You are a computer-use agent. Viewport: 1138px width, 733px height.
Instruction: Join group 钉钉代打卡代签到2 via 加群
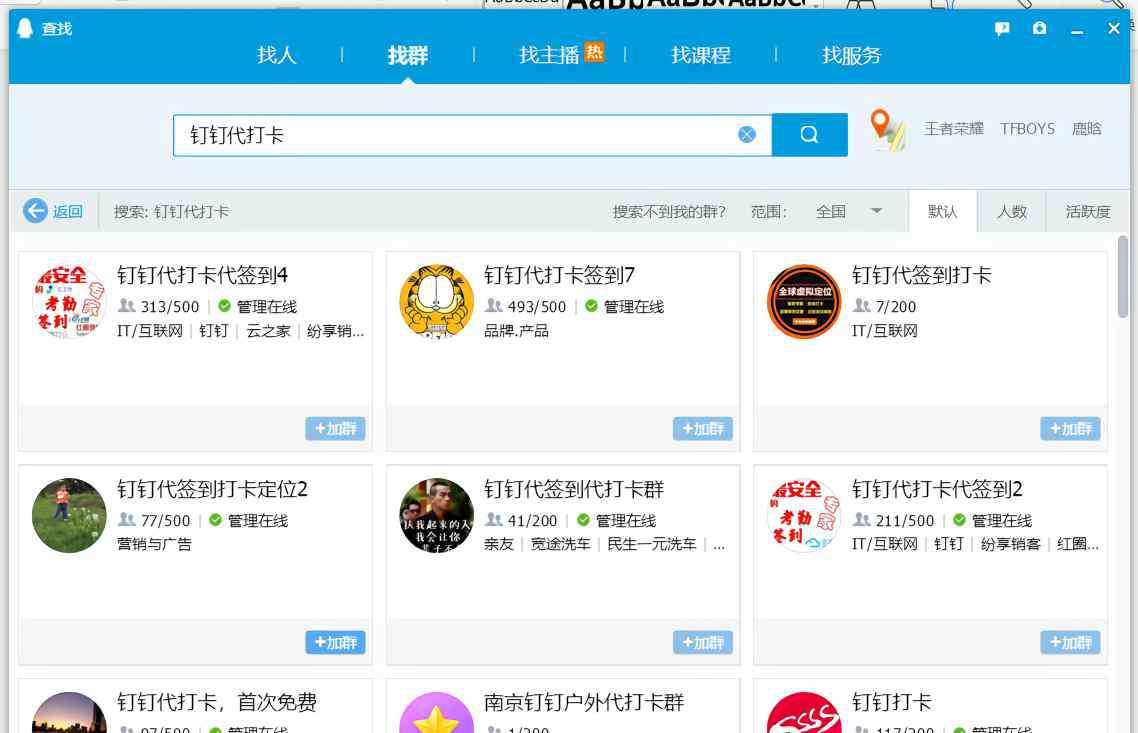point(1071,642)
